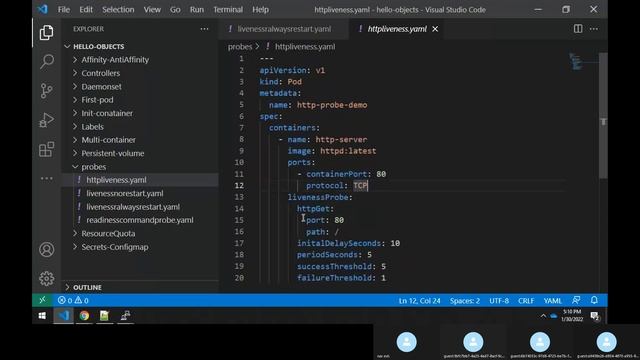Open Explorer panel more actions ellipsis

(204, 29)
